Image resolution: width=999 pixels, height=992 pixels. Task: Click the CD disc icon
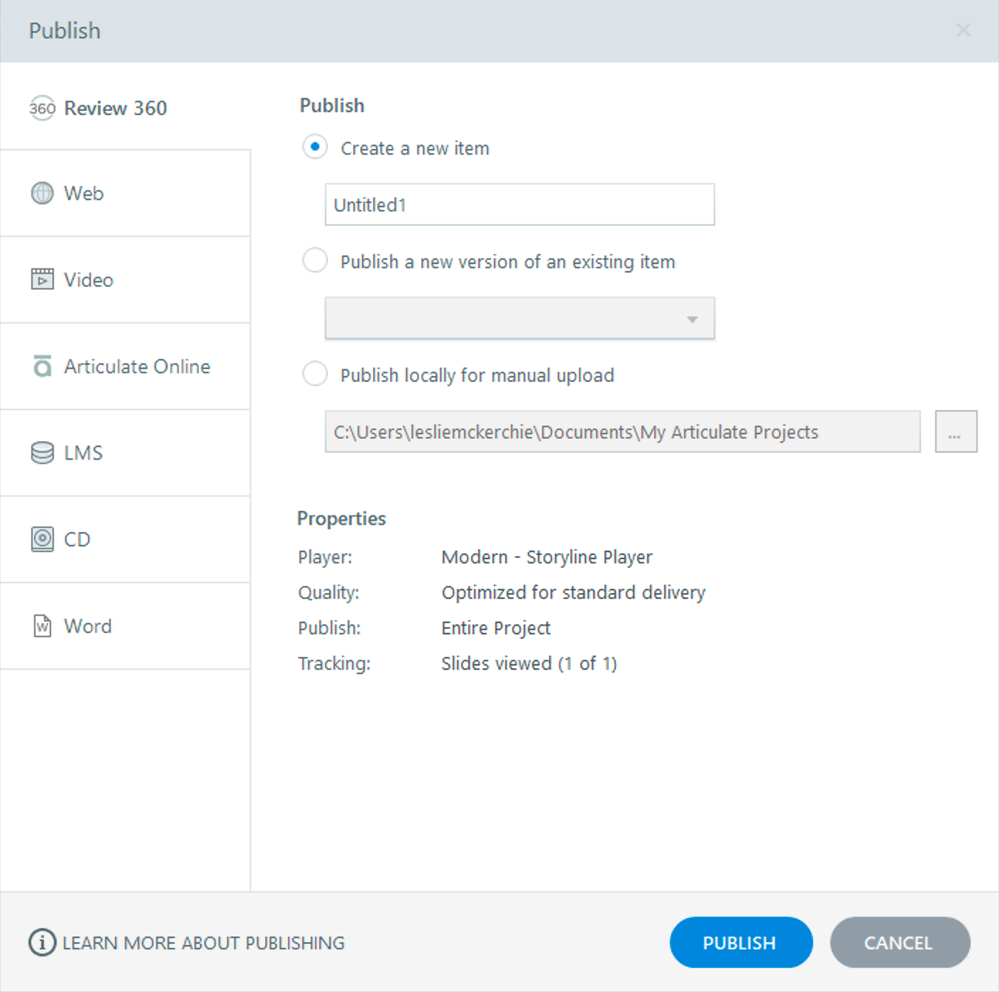[42, 540]
